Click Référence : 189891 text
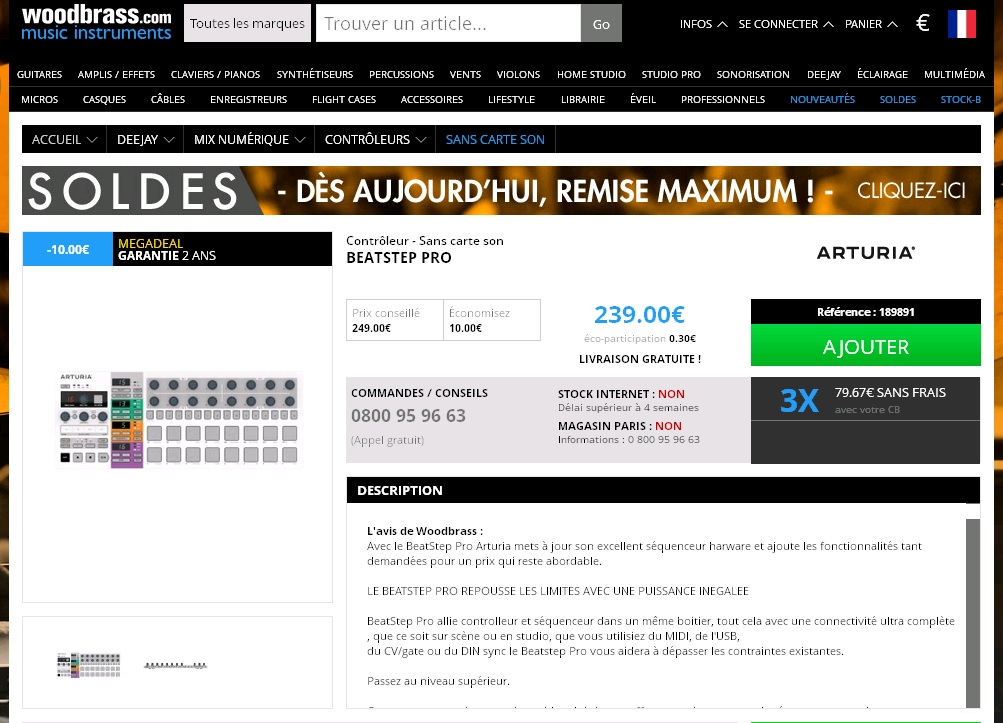1003x723 pixels. (865, 312)
